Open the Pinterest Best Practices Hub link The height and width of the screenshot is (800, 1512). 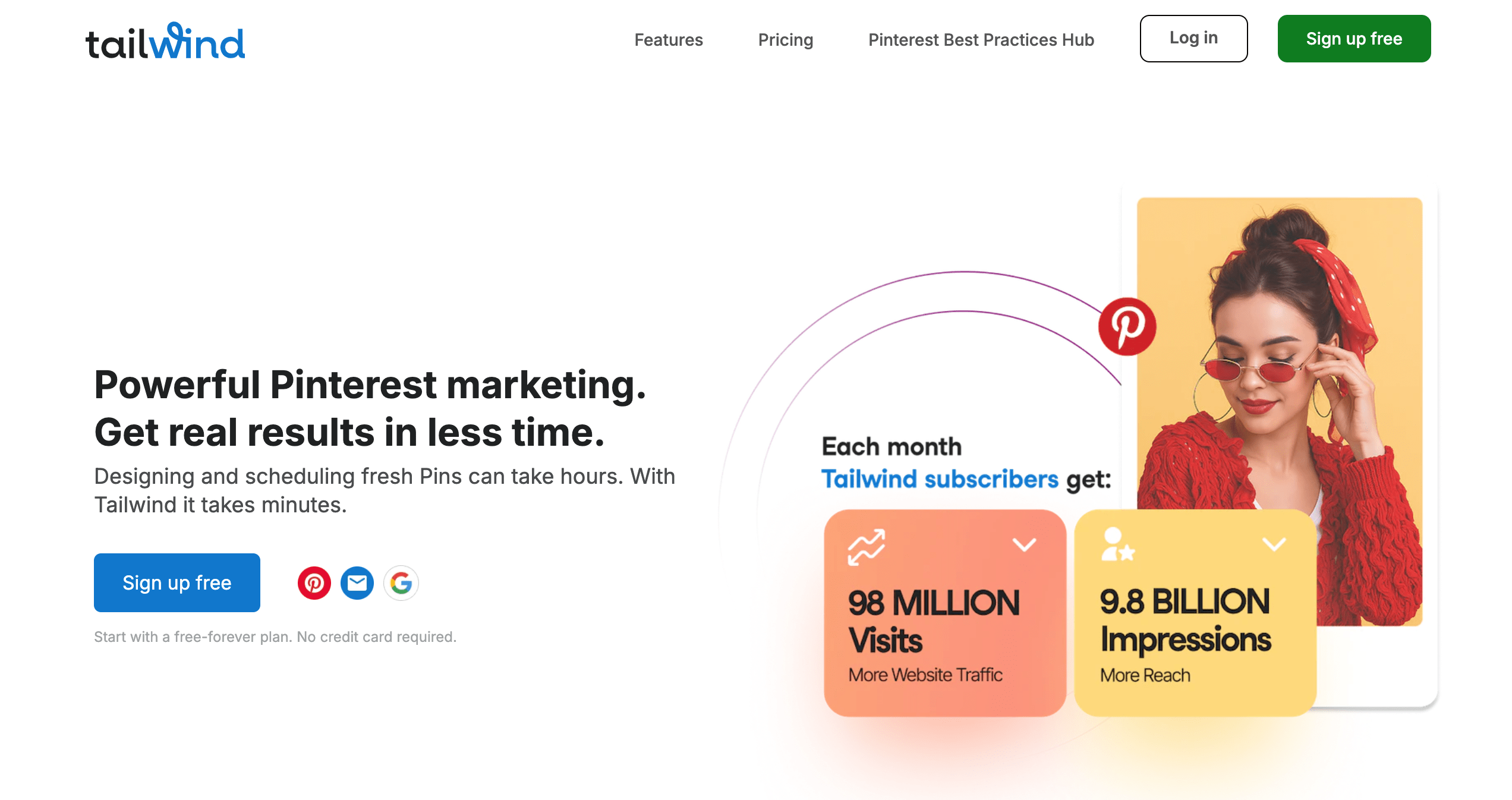pos(981,40)
